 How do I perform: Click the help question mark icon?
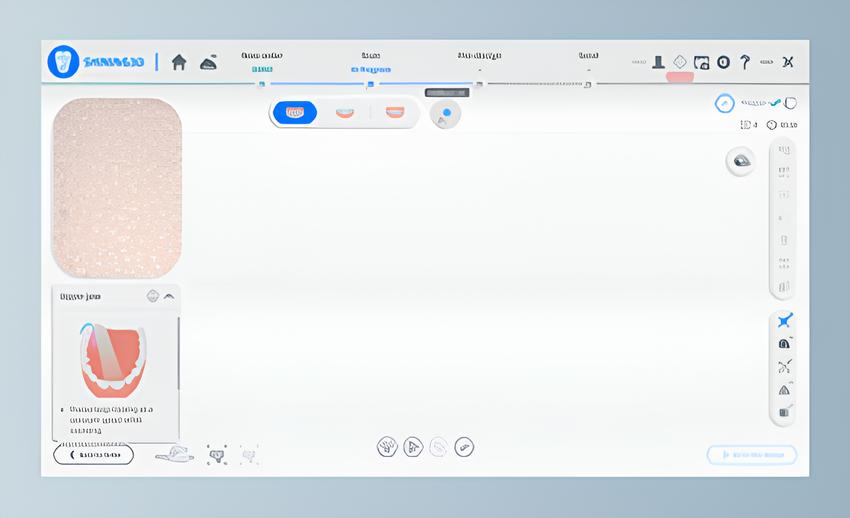click(745, 62)
